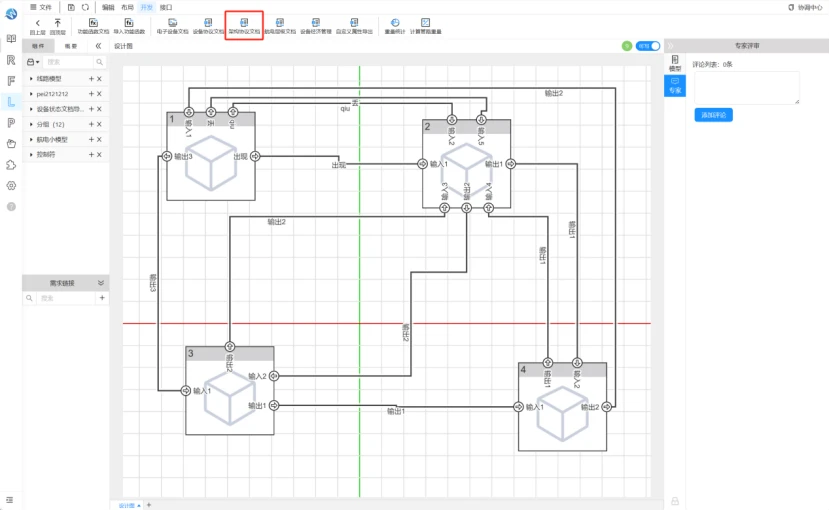Open the 重量统计 pie chart tool
830x511 pixels.
pyautogui.click(x=395, y=23)
